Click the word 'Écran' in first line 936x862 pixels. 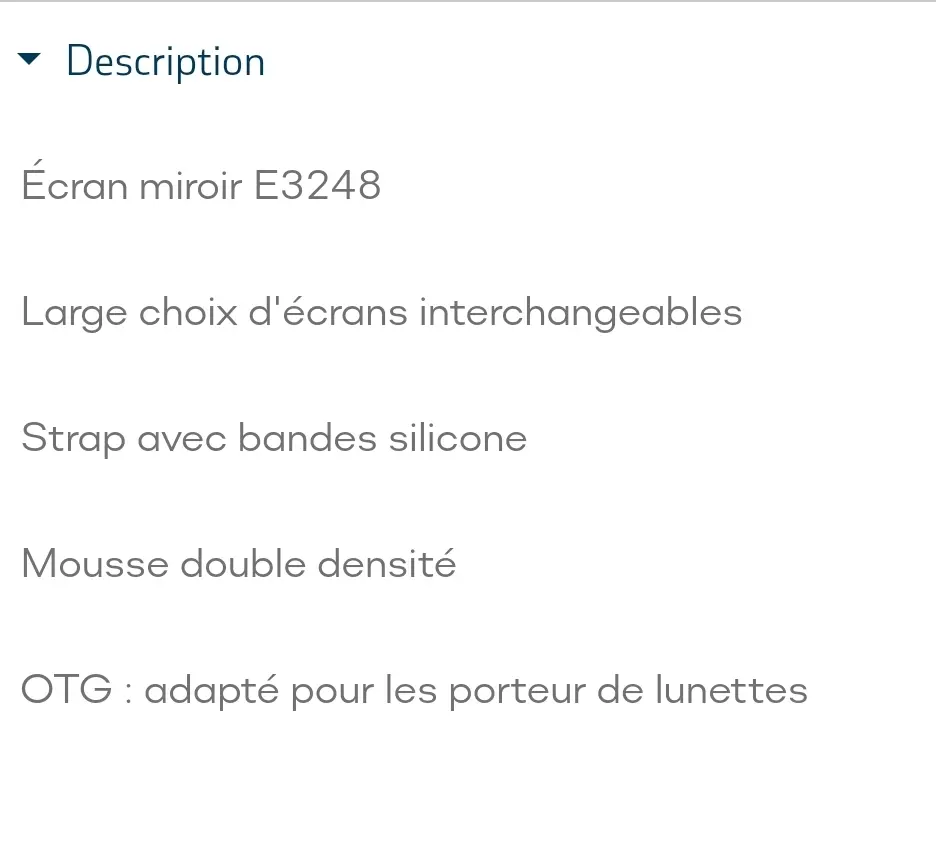[x=74, y=181]
